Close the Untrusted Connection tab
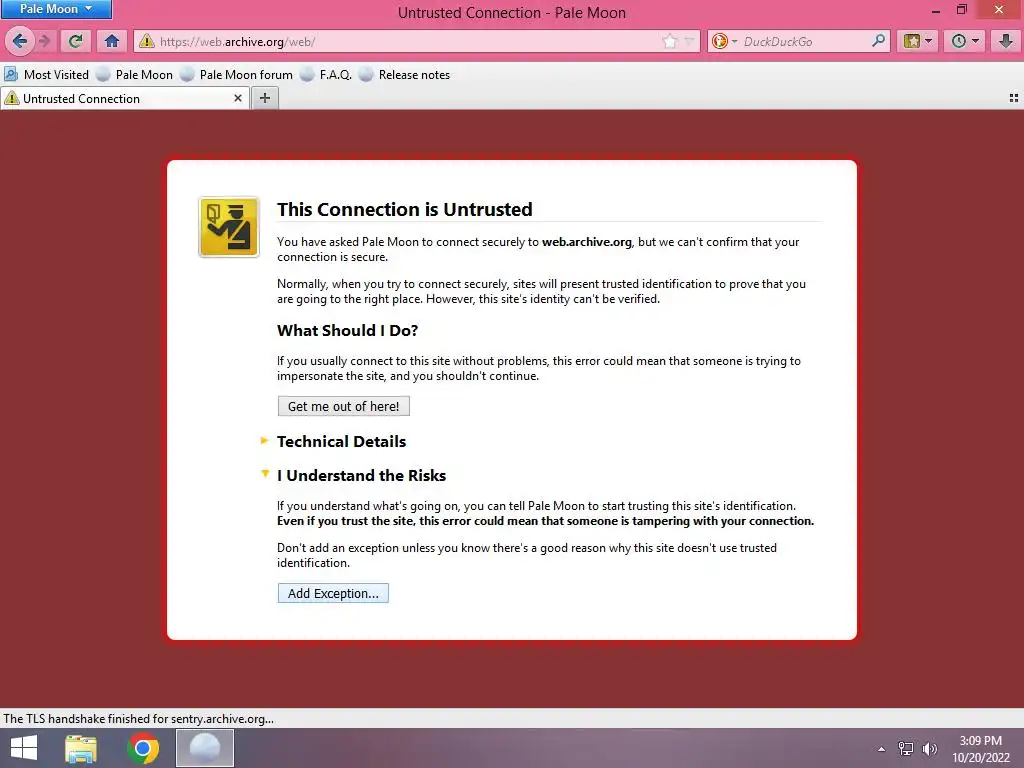The image size is (1024, 768). tap(238, 98)
